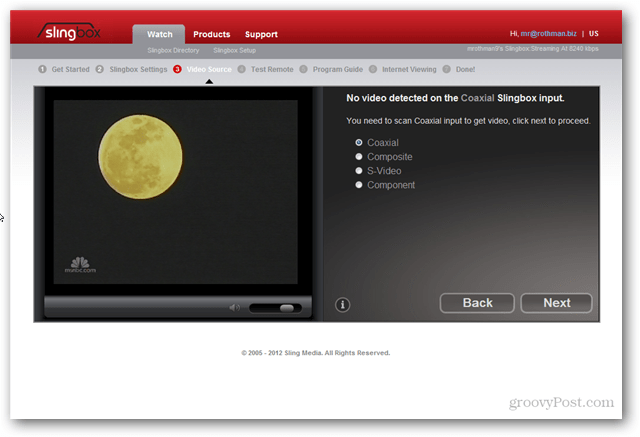Viewport: 640px width, 437px height.
Task: Mute audio with the speaker icon
Action: [235, 308]
